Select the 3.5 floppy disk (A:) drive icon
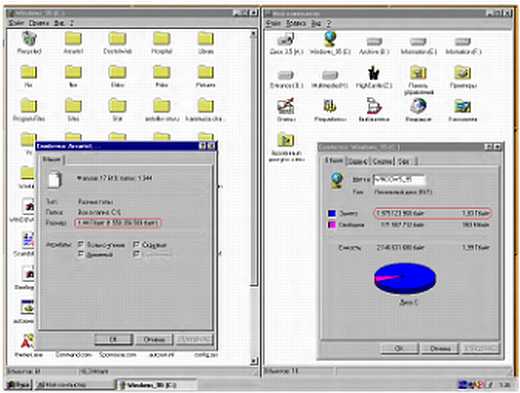Screen dimensions: 520x393 [286, 40]
